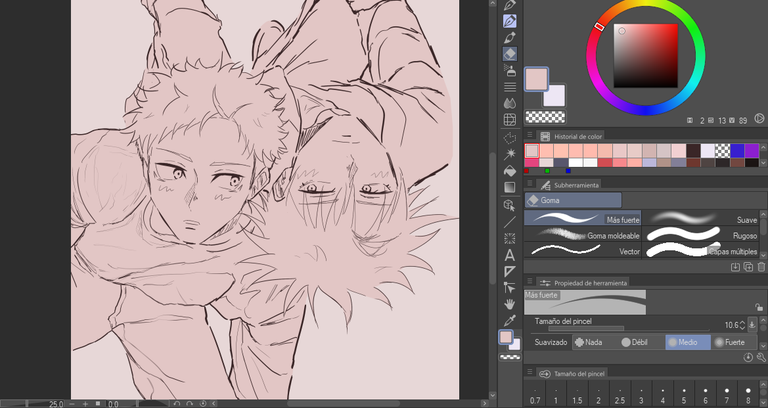The height and width of the screenshot is (408, 768).
Task: Select the Pencil tool below the Pen
Action: pos(510,38)
